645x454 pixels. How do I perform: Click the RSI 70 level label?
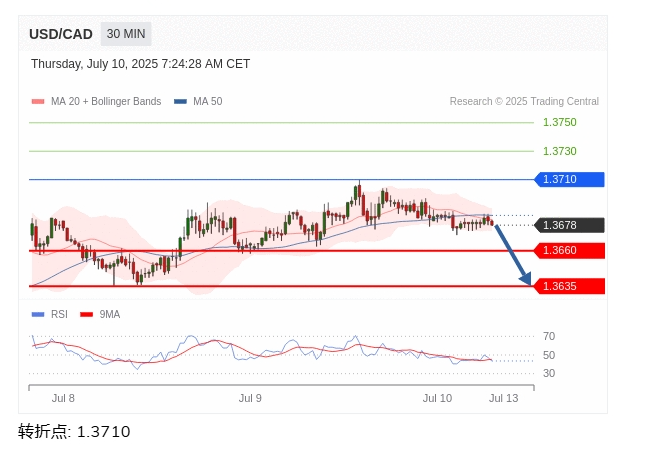(549, 336)
